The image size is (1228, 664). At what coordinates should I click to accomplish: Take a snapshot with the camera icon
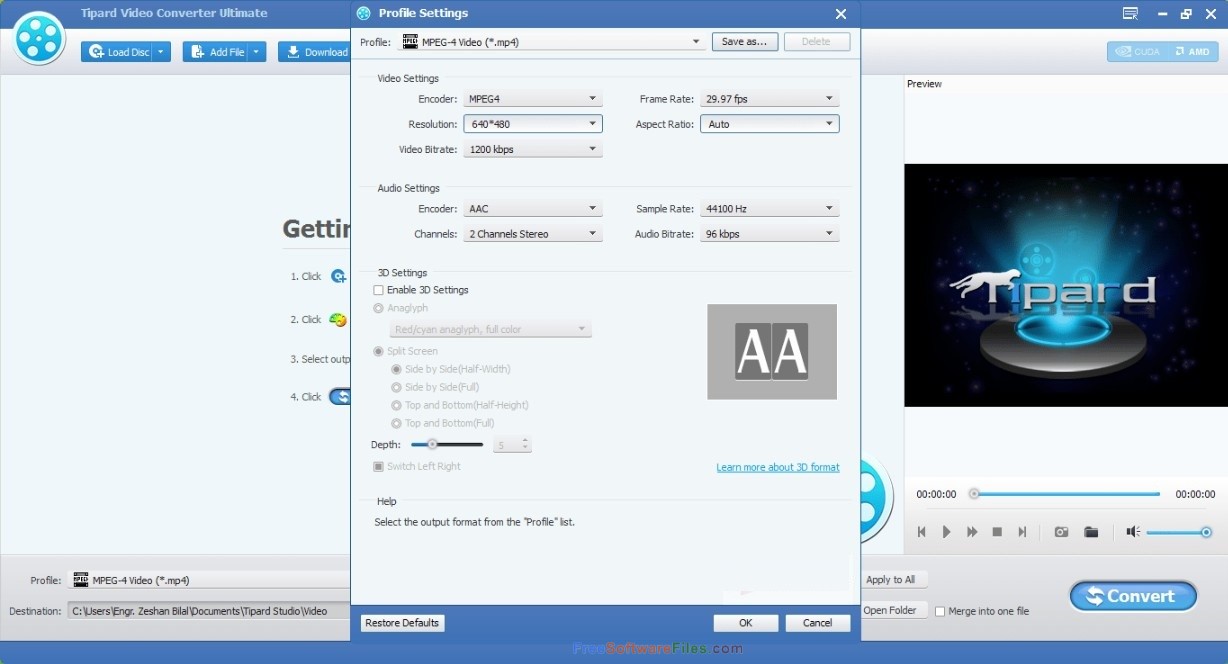tap(1061, 532)
